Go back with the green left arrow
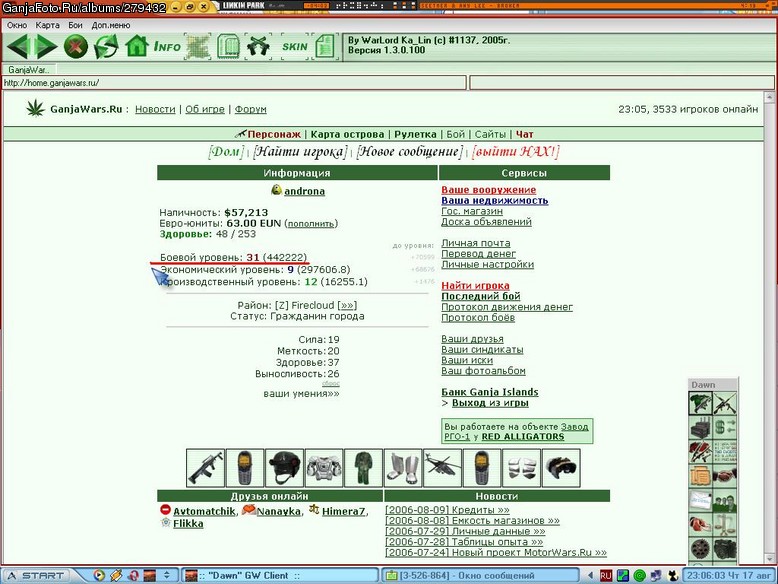This screenshot has height=584, width=778. [18, 47]
